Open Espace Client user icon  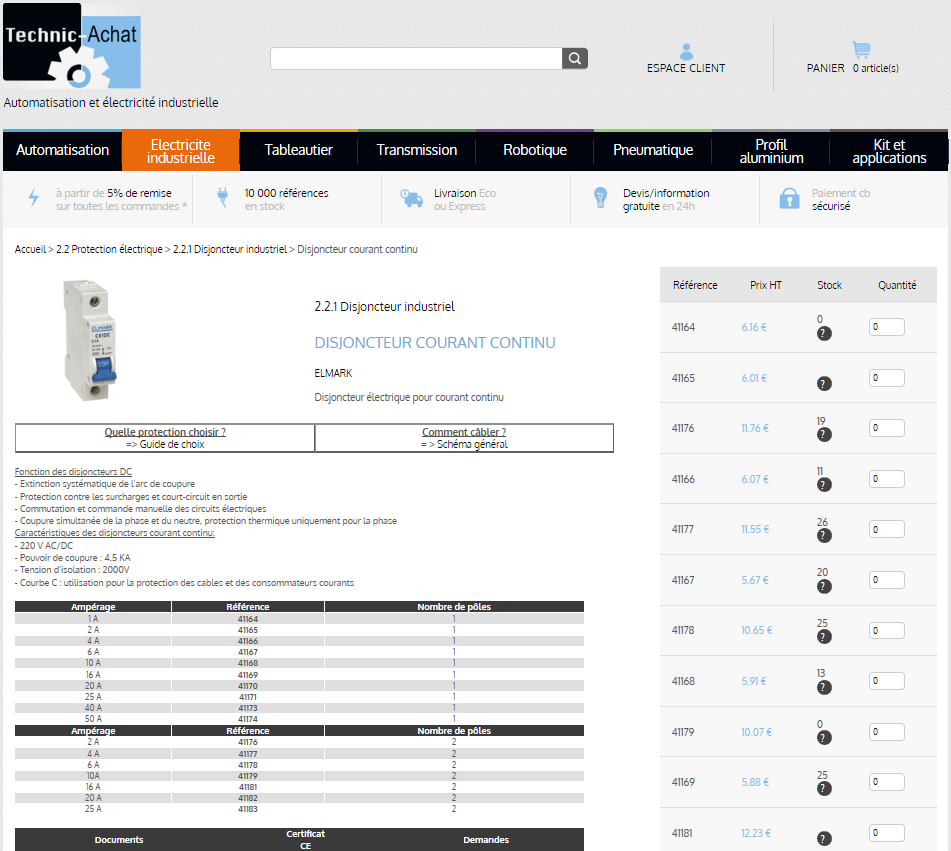pos(686,51)
